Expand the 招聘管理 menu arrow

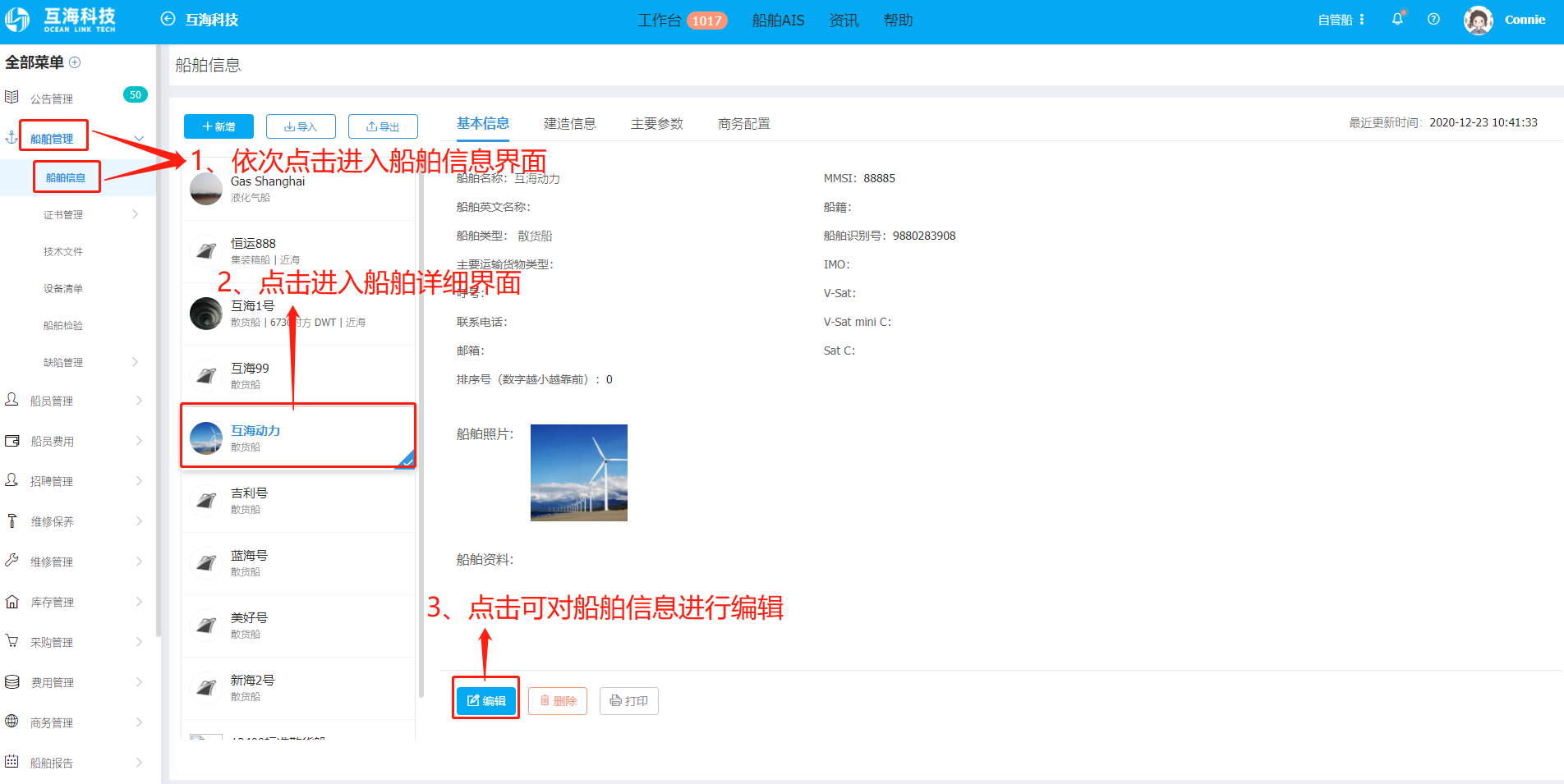(x=139, y=481)
